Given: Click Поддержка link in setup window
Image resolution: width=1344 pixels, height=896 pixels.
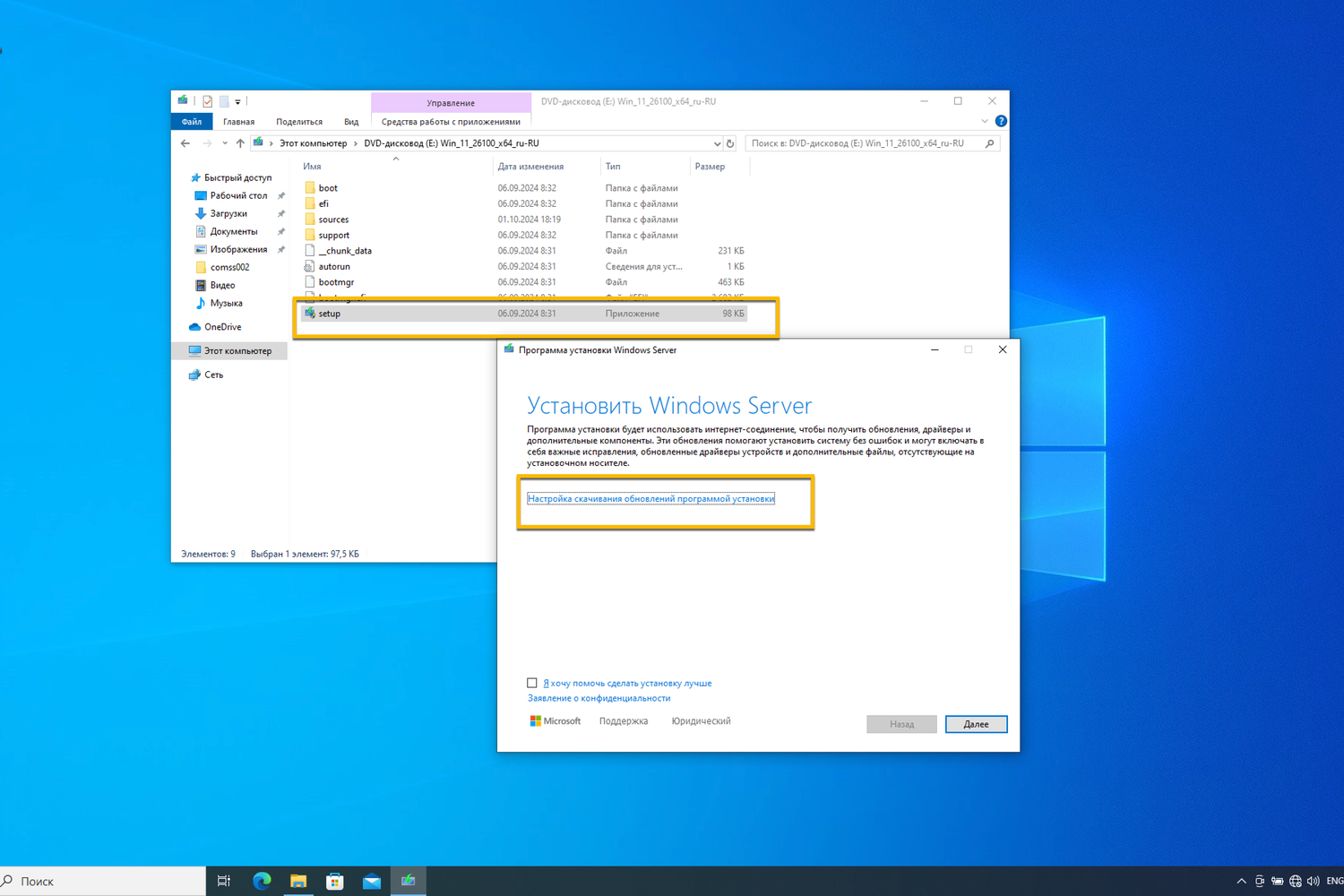Looking at the screenshot, I should coord(623,721).
